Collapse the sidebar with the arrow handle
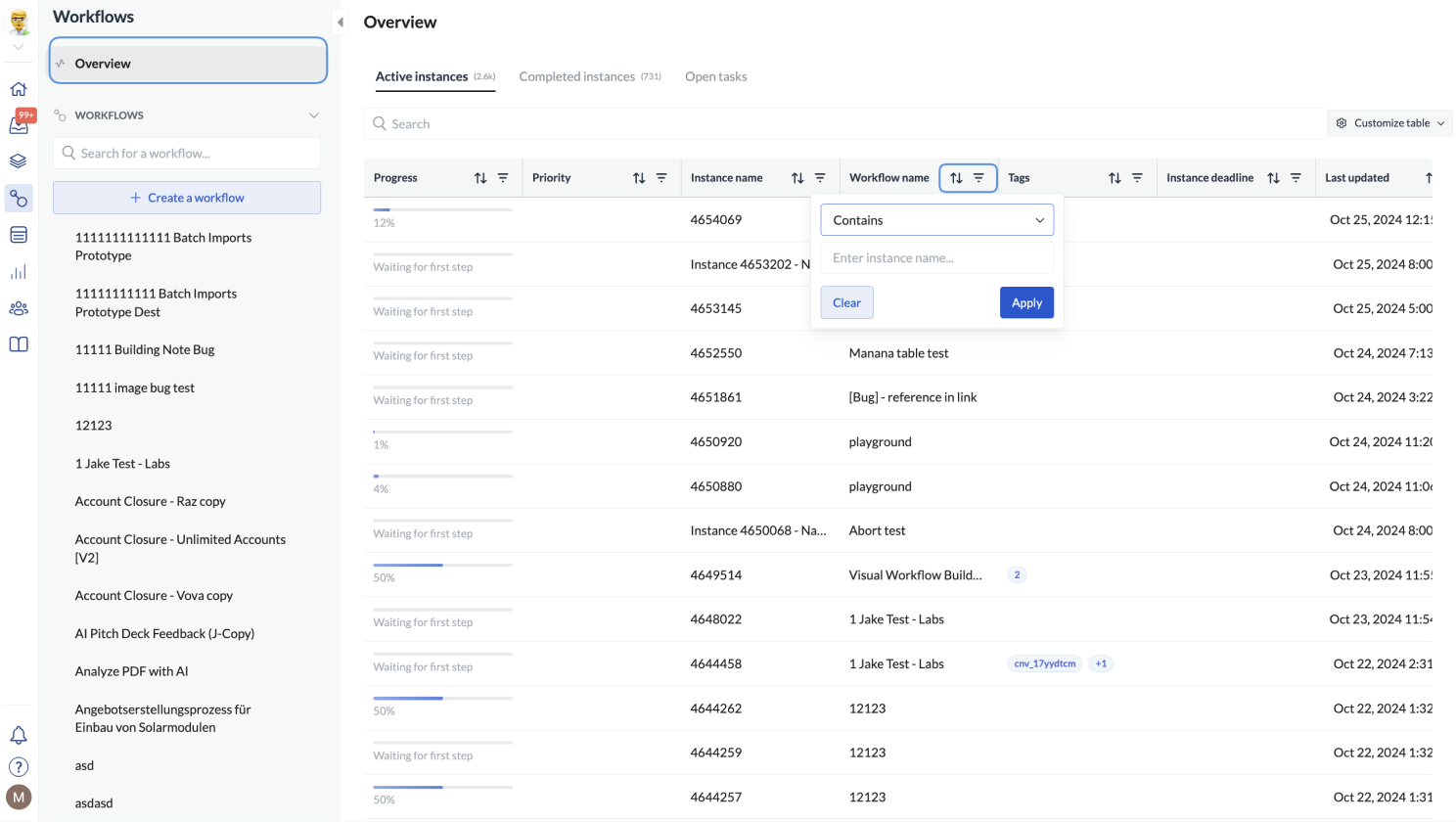The width and height of the screenshot is (1456, 822). [x=341, y=22]
